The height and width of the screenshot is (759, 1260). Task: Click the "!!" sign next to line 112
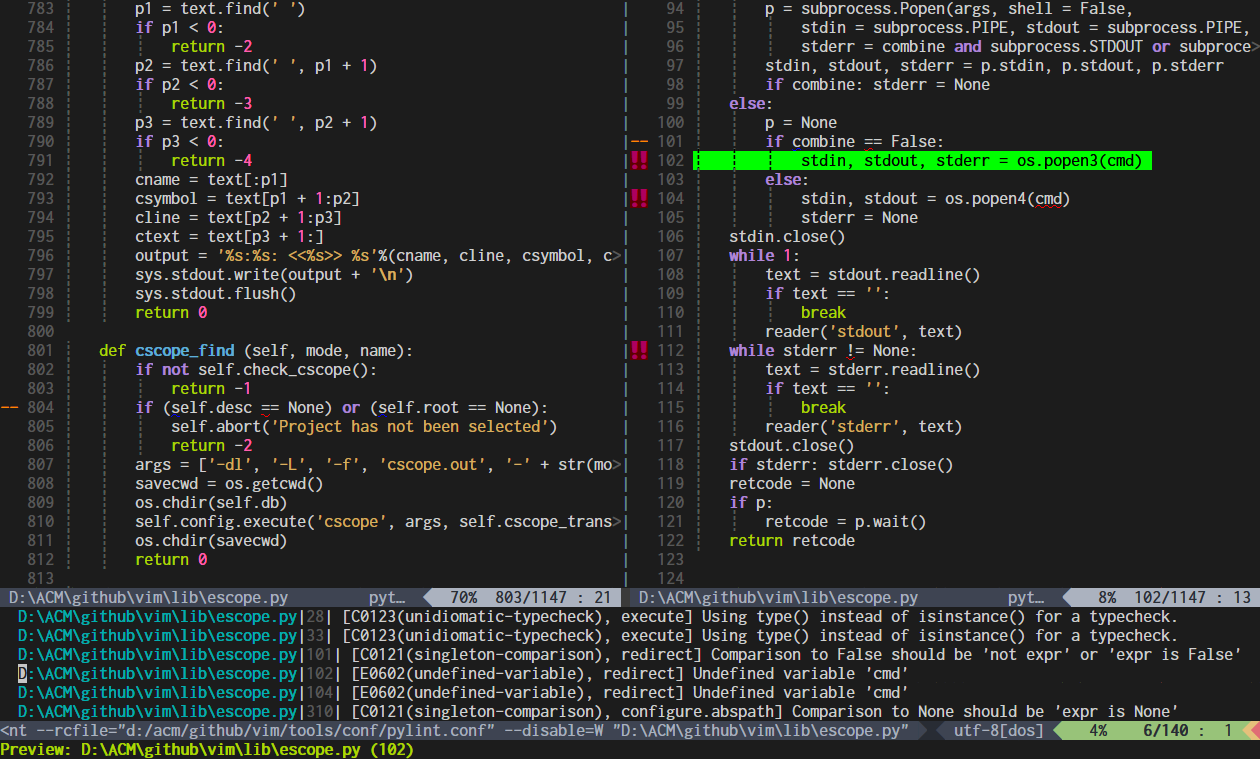(638, 350)
